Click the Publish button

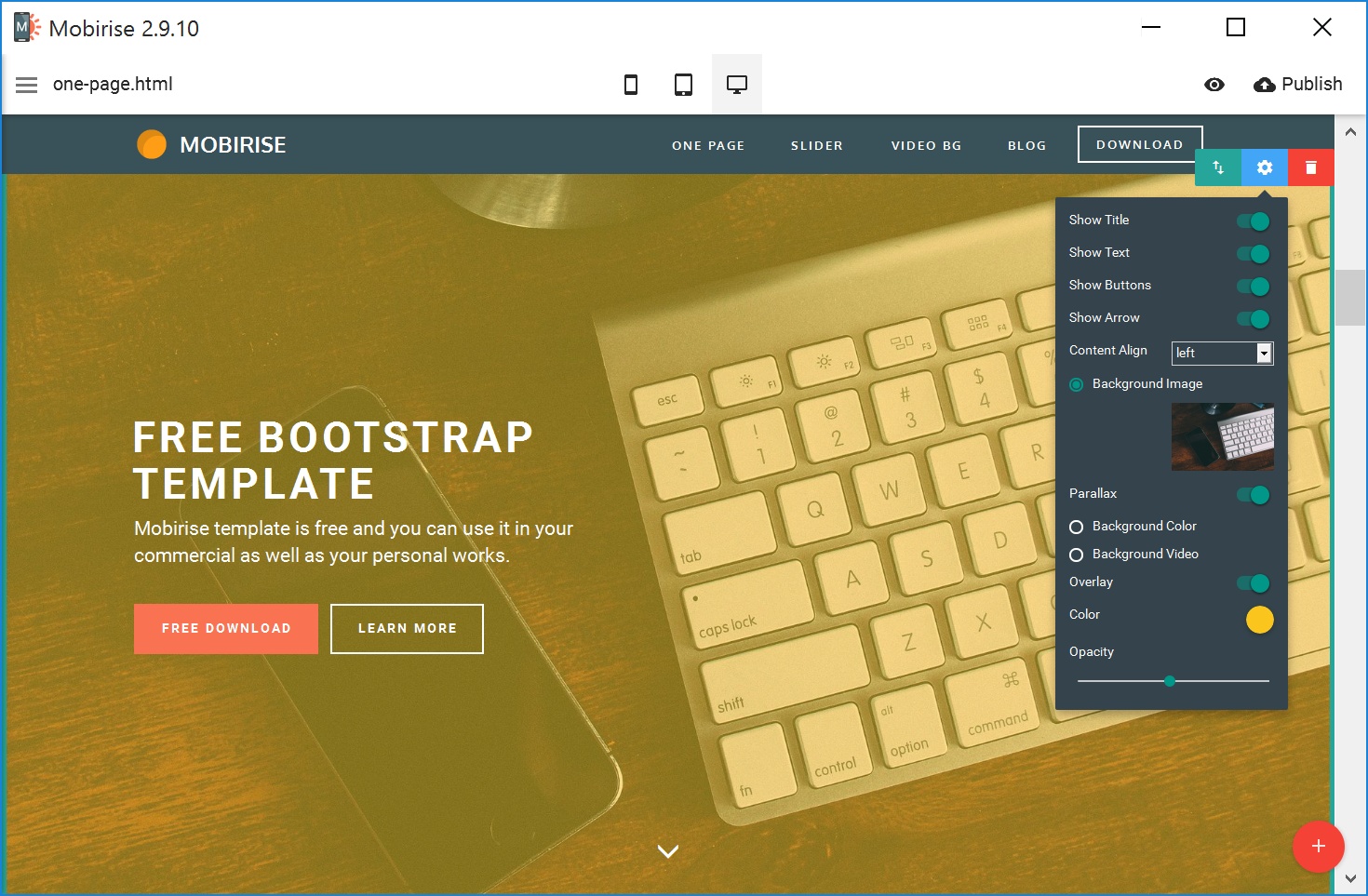tap(1298, 84)
